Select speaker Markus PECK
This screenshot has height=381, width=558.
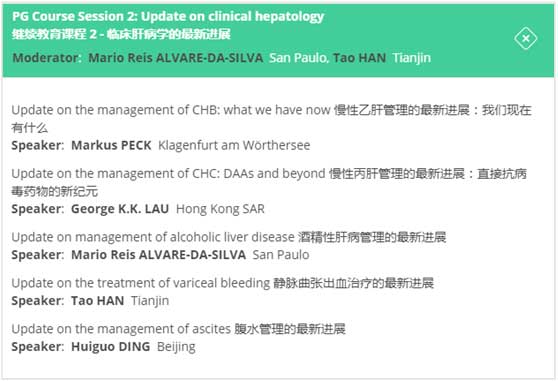pyautogui.click(x=111, y=145)
